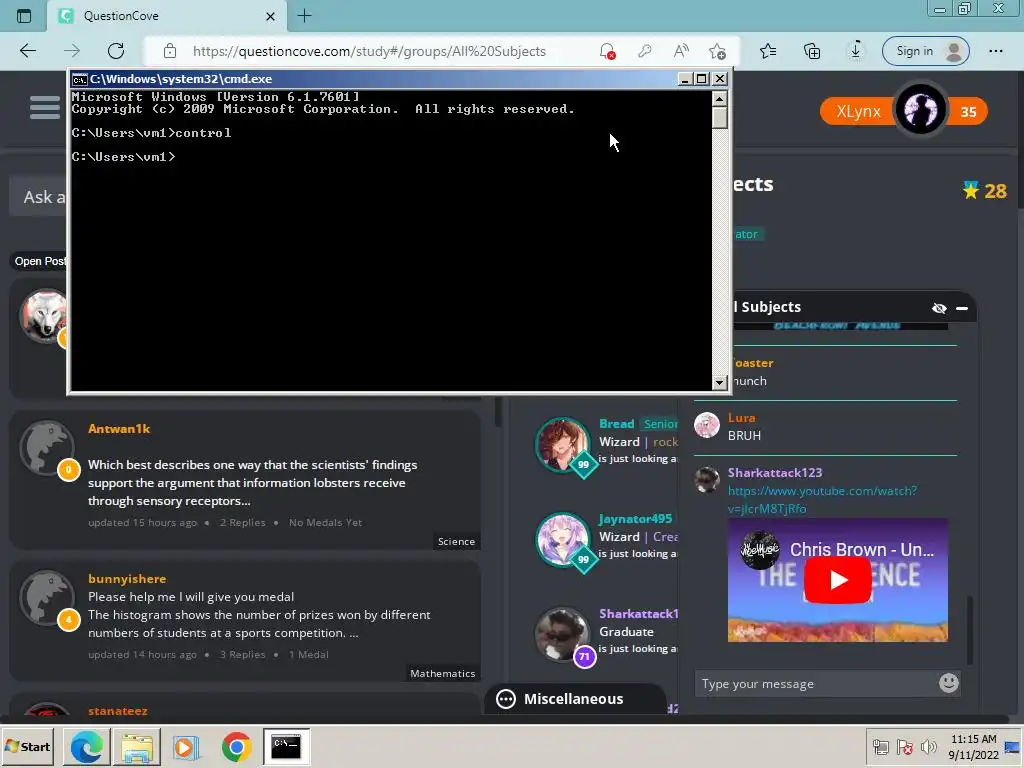1024x768 pixels.
Task: Click the 28 star medal counter
Action: point(985,191)
